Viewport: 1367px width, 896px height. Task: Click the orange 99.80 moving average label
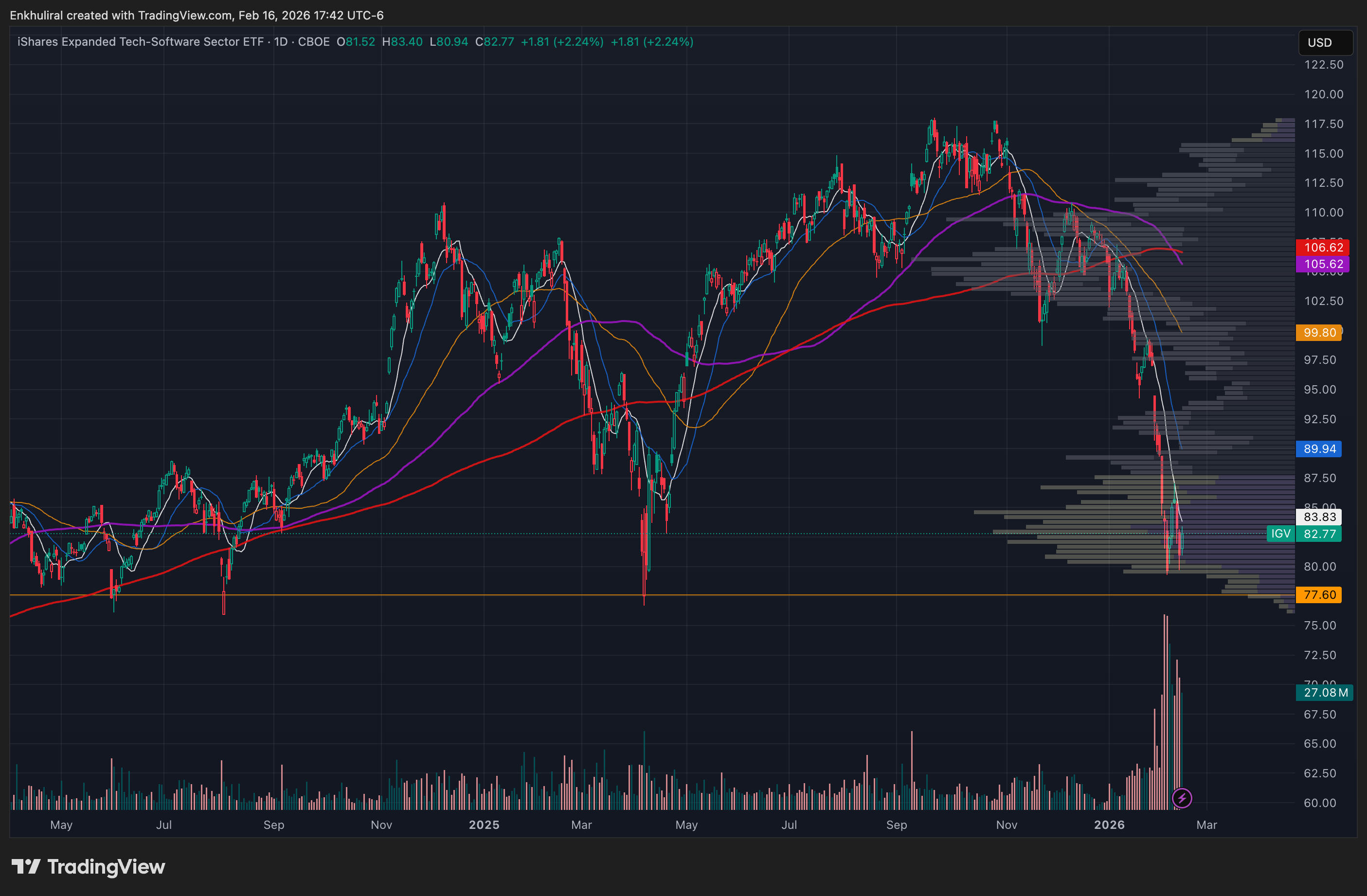(1319, 333)
